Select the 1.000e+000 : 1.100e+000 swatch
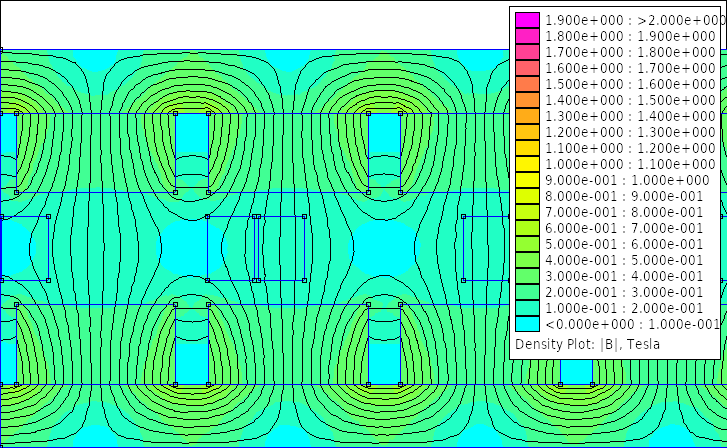Image resolution: width=727 pixels, height=448 pixels. click(527, 164)
